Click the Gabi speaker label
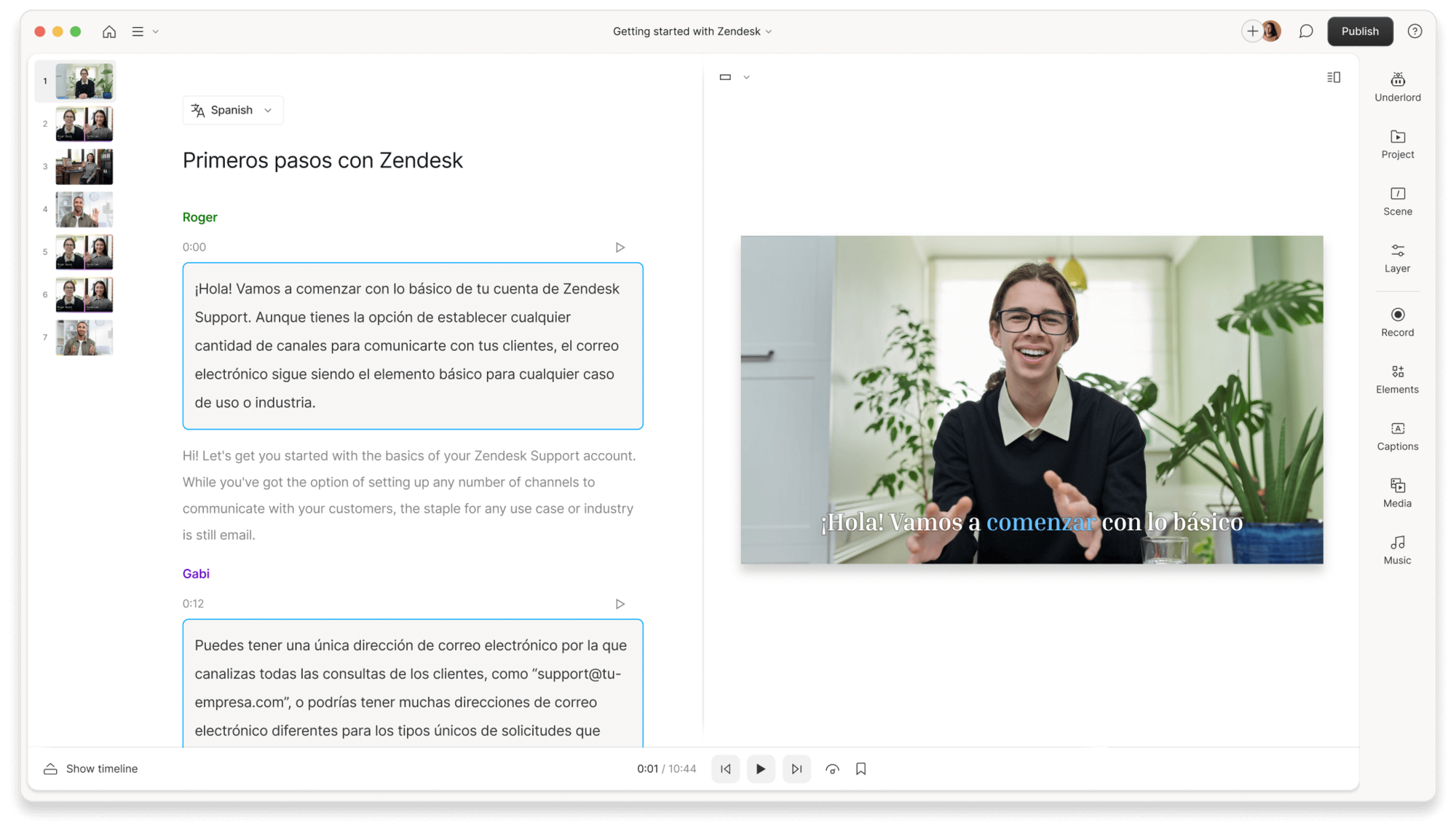This screenshot has width=1456, height=831. (196, 573)
